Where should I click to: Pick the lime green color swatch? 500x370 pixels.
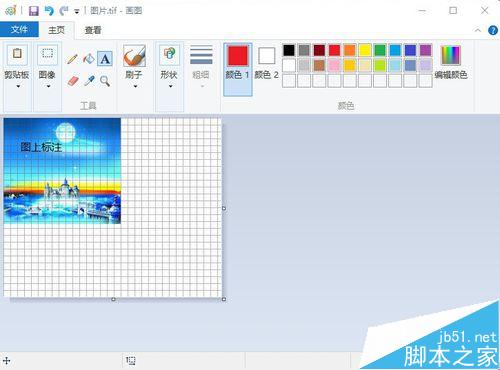tap(380, 65)
